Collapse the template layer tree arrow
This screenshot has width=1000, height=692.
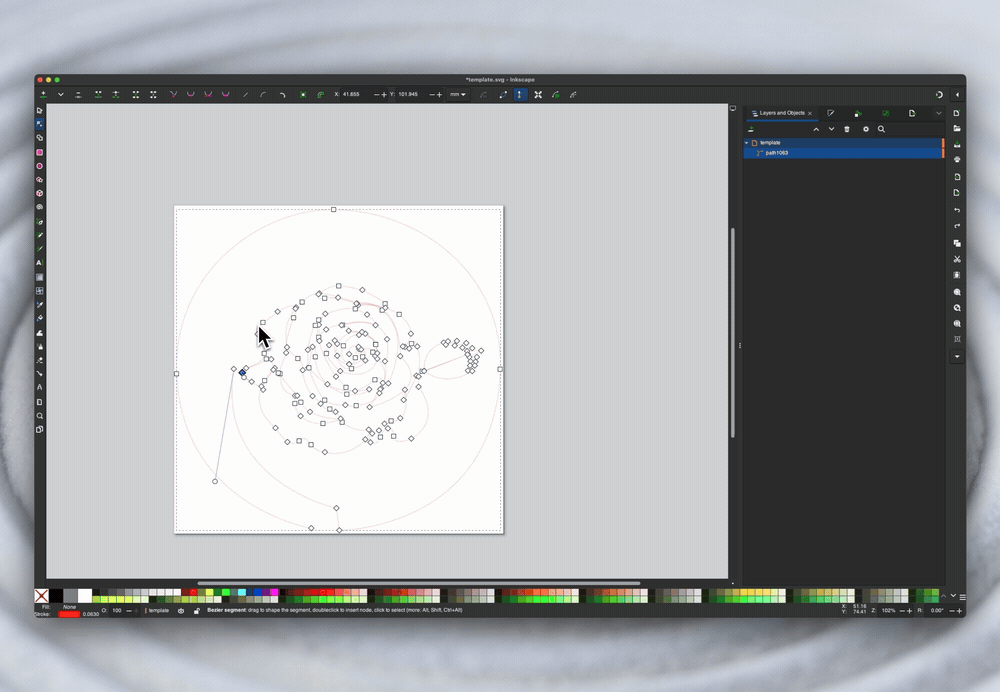point(747,143)
